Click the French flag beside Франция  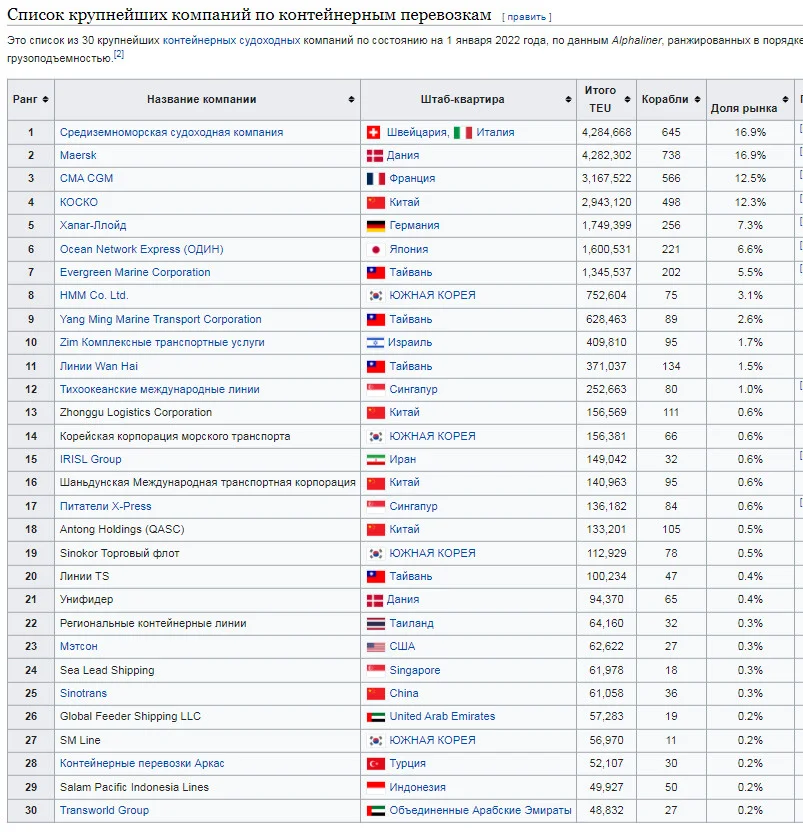click(376, 179)
